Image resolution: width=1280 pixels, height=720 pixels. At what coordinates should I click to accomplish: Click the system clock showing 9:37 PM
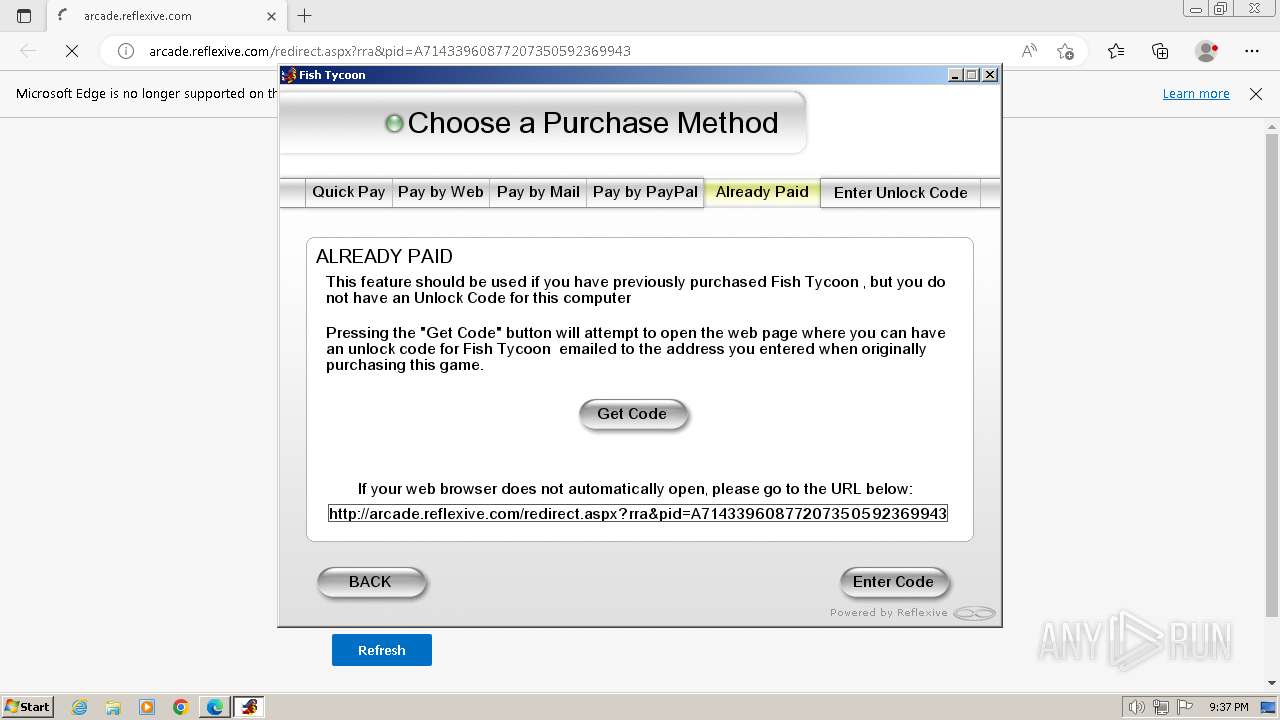click(x=1228, y=707)
